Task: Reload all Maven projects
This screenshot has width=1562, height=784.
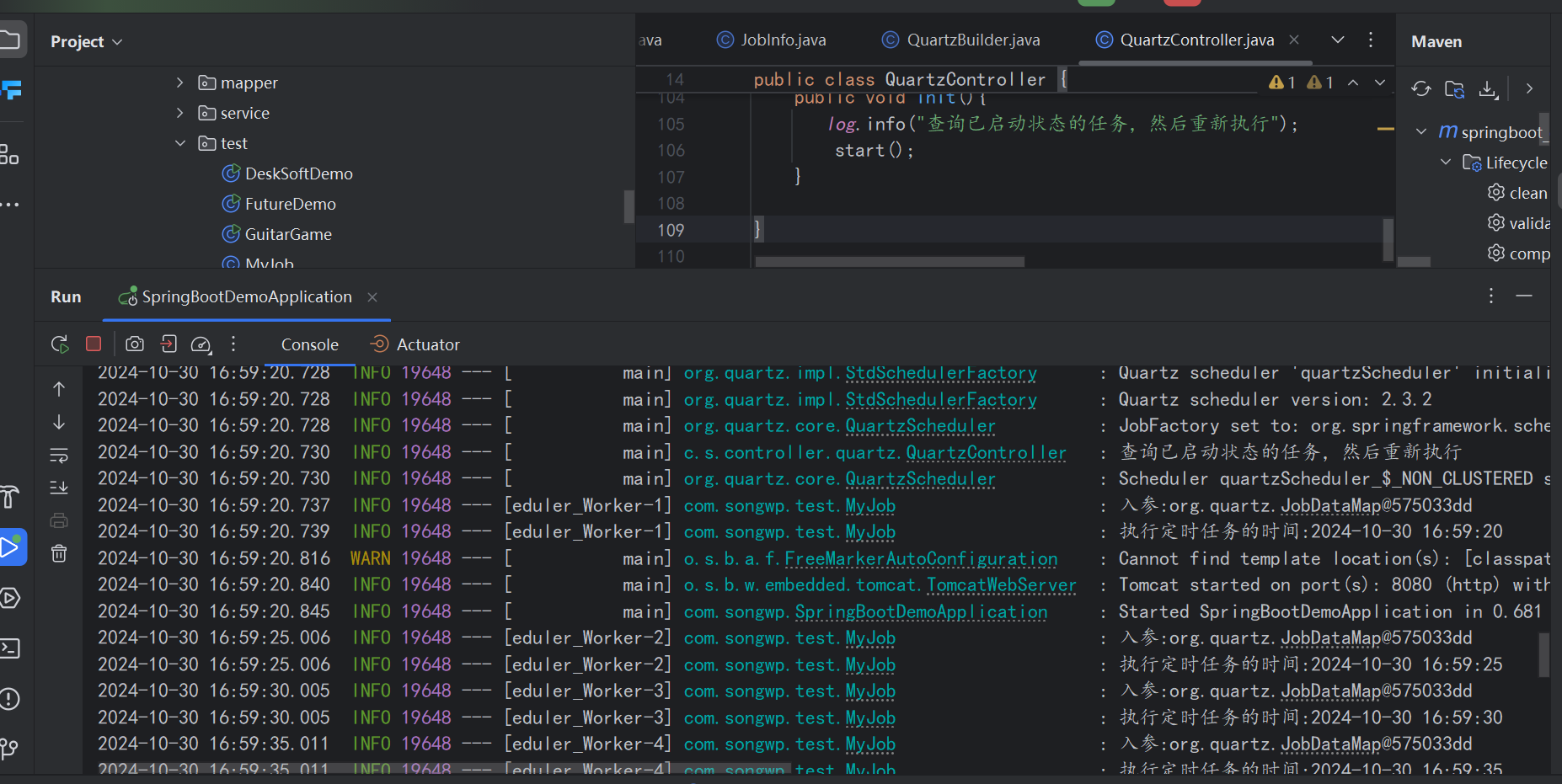Action: (1421, 88)
